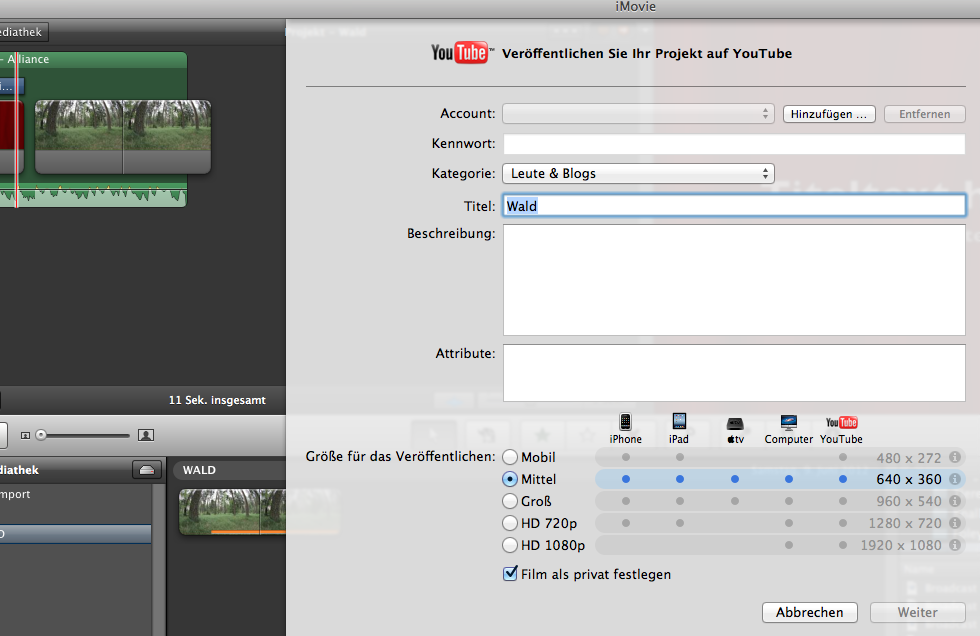Click the YouTube logo in dialog header
This screenshot has height=636, width=980.
click(x=462, y=53)
